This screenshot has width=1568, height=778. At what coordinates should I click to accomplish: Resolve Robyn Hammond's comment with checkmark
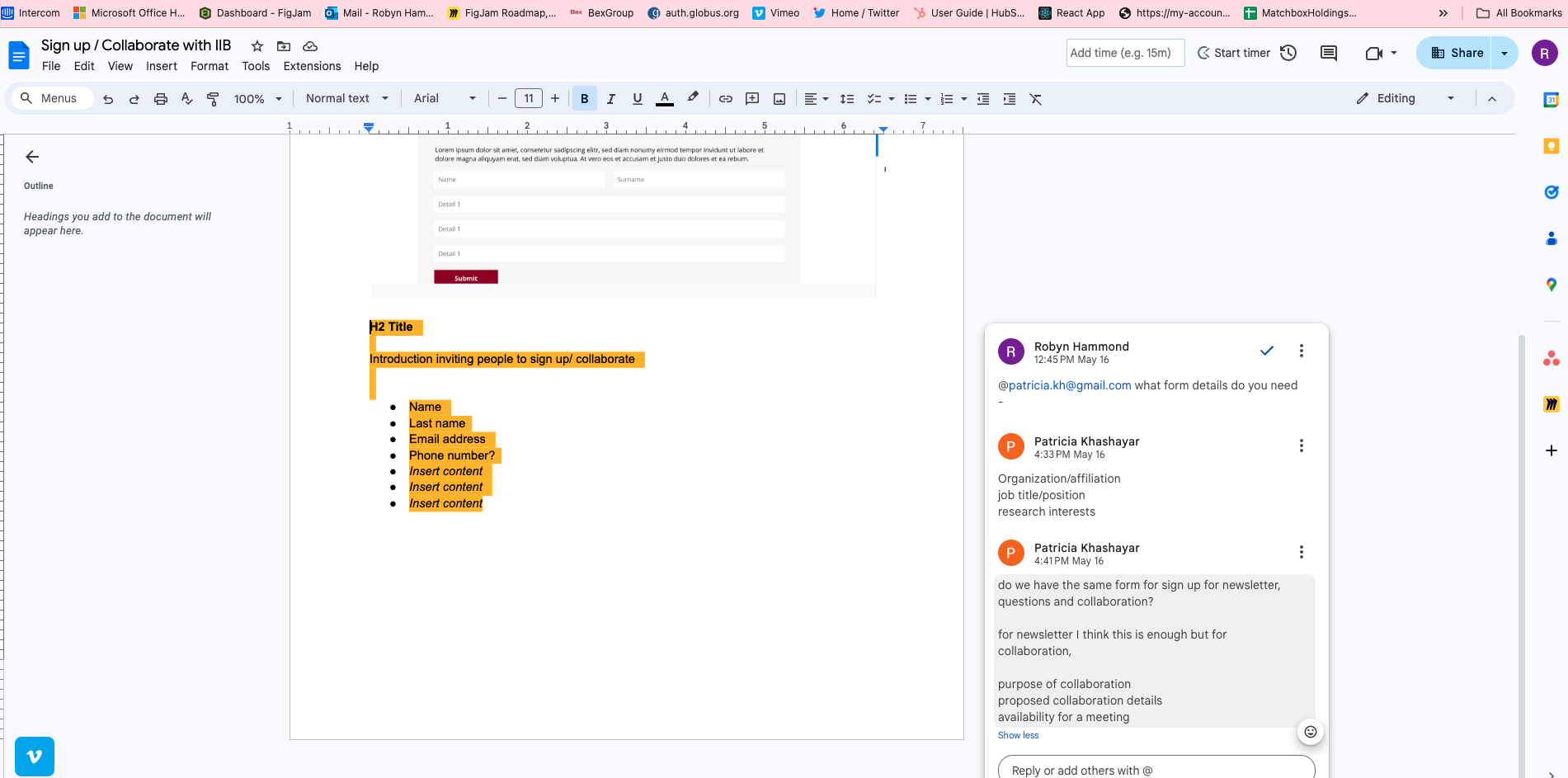pyautogui.click(x=1266, y=351)
